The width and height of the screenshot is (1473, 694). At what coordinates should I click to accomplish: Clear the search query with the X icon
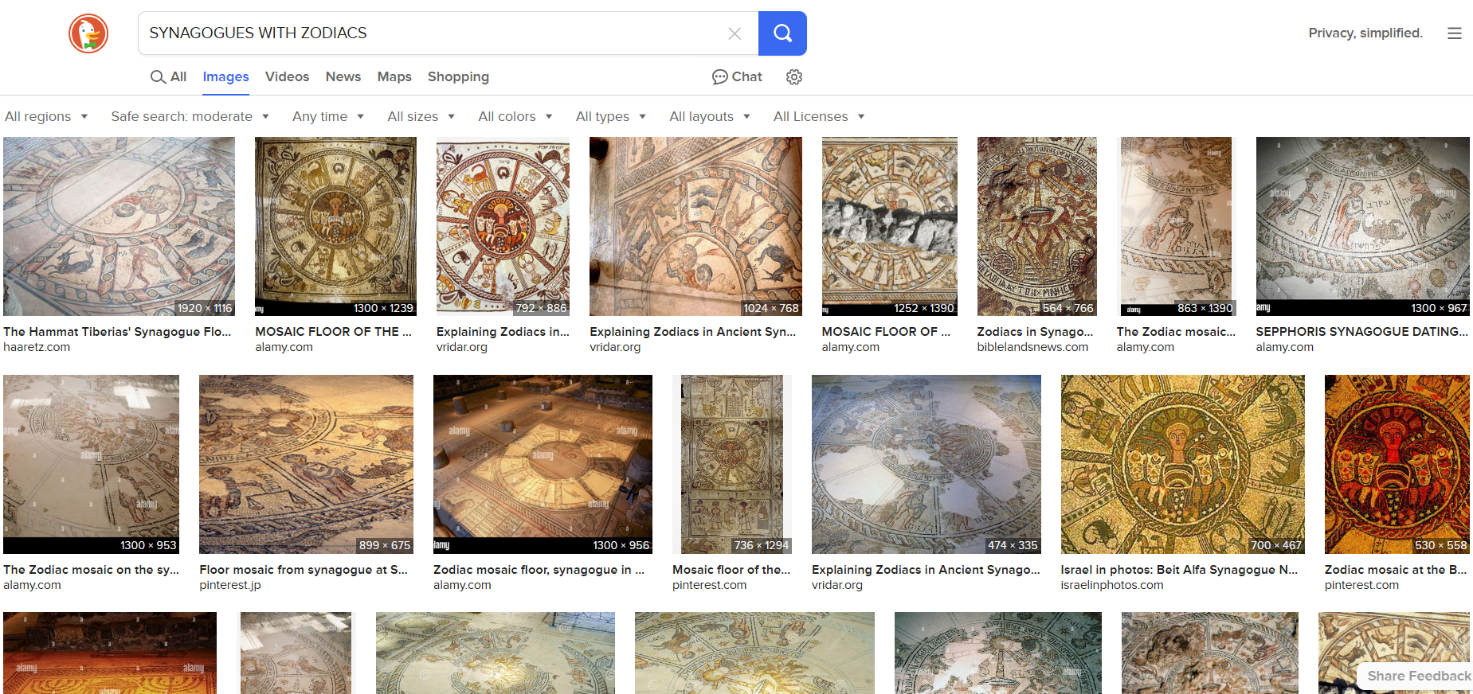tap(735, 34)
